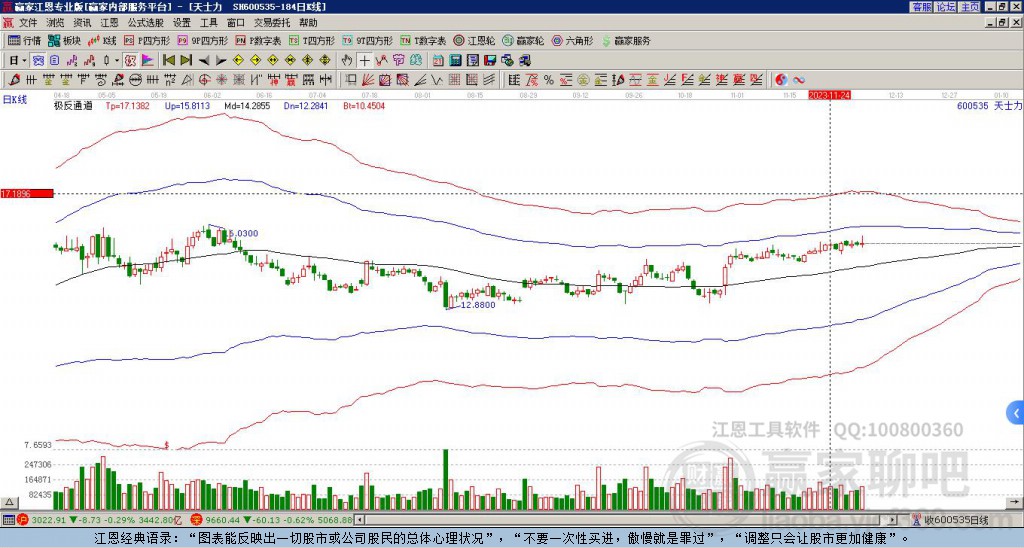Click the Tp=17.1382 value
Viewport: 1024px width, 548px height.
127,105
